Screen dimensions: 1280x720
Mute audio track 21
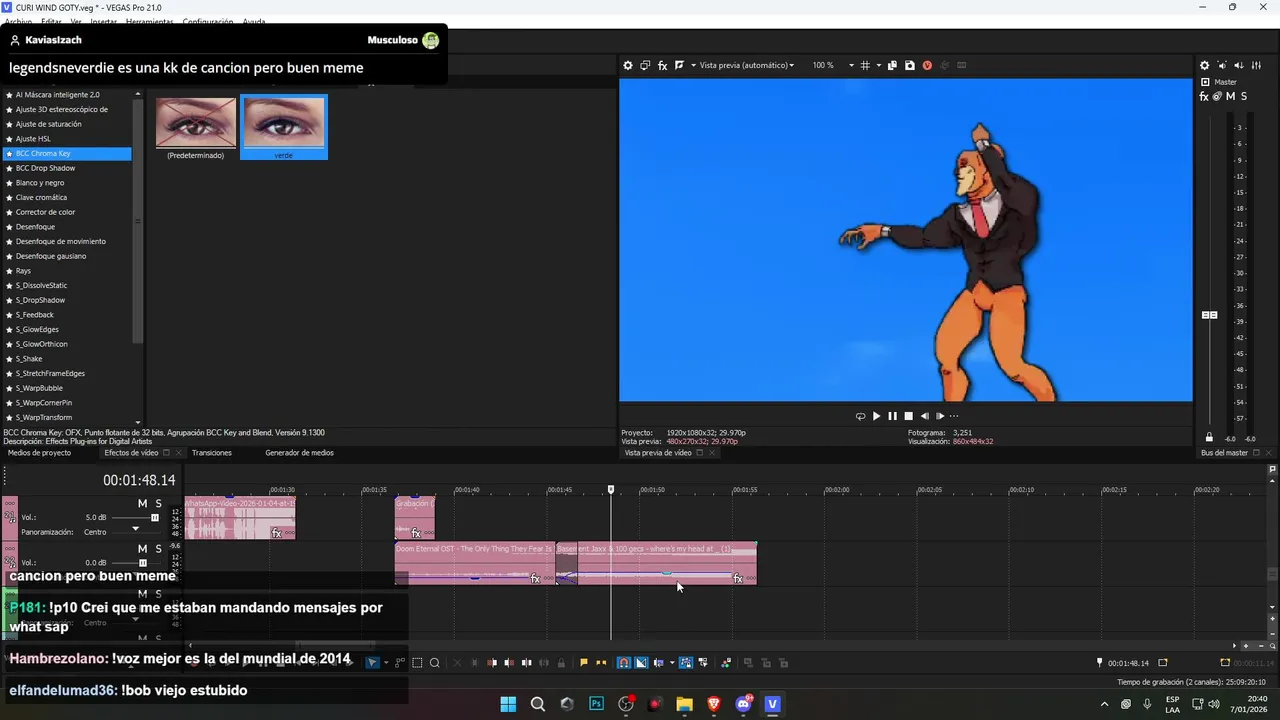[142, 503]
